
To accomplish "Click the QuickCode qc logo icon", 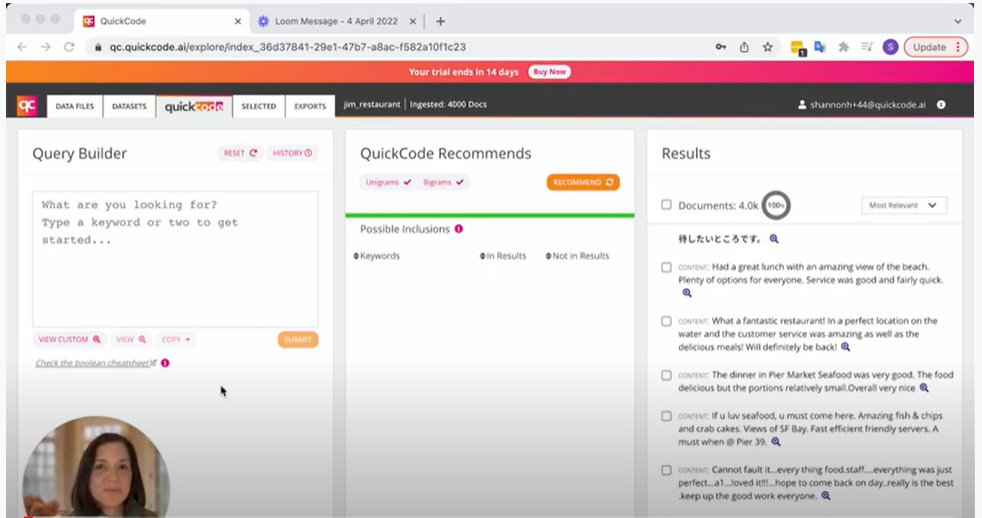I will pos(27,106).
